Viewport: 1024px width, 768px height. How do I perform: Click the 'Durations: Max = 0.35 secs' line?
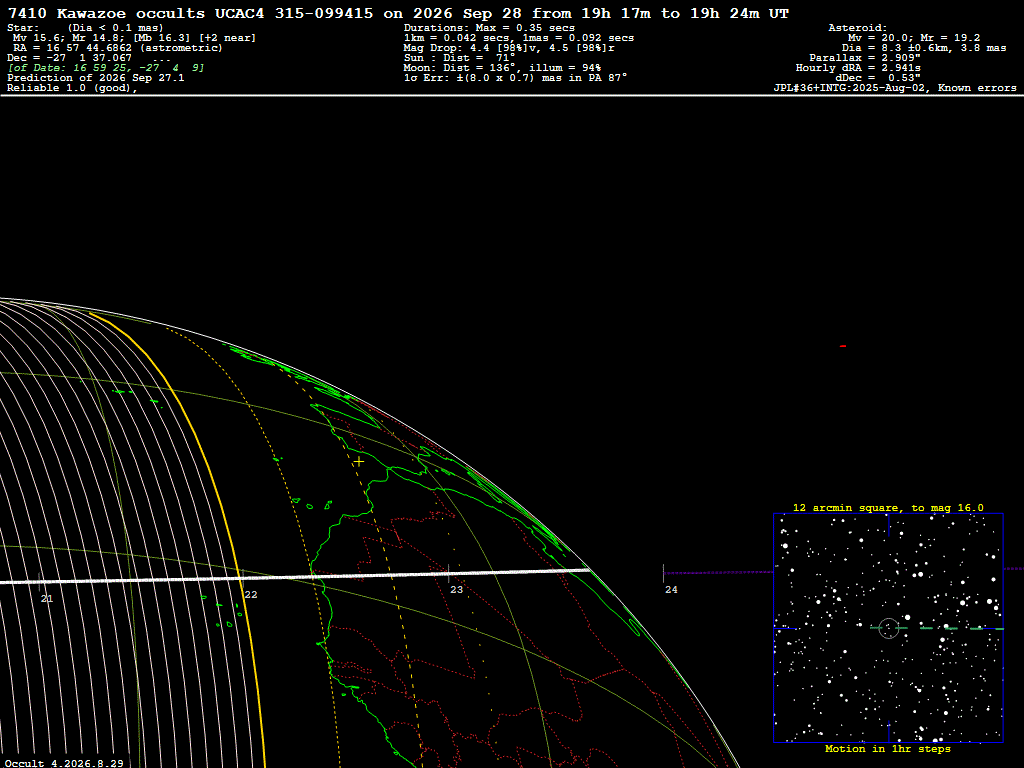(489, 28)
